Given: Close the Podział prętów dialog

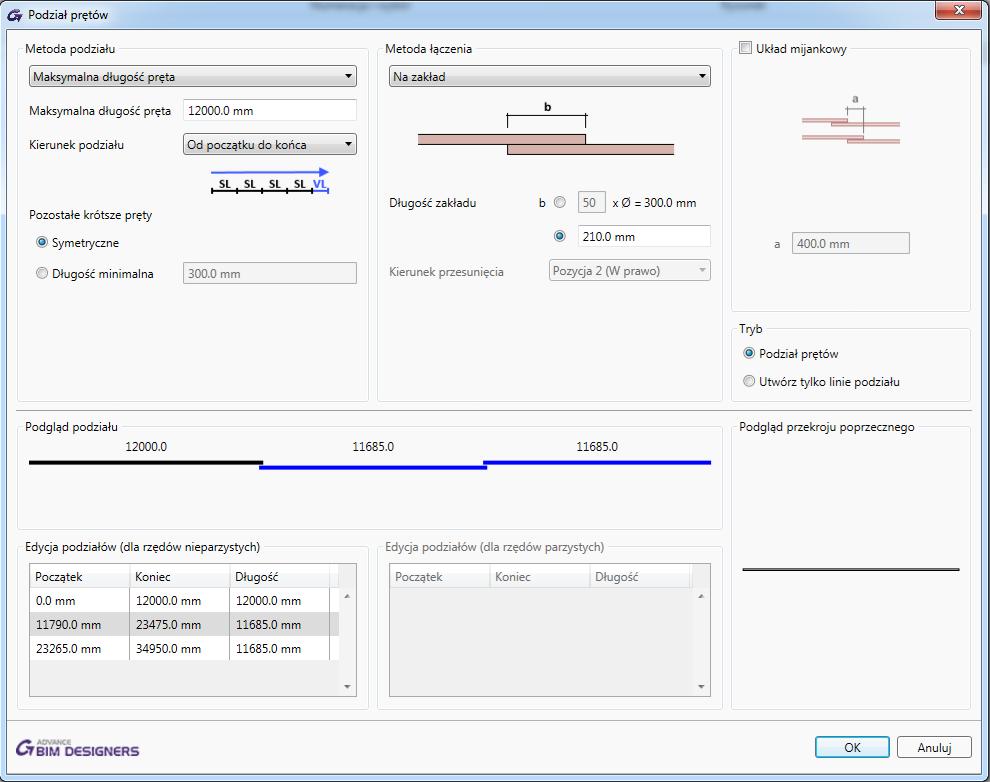Looking at the screenshot, I should tap(958, 10).
